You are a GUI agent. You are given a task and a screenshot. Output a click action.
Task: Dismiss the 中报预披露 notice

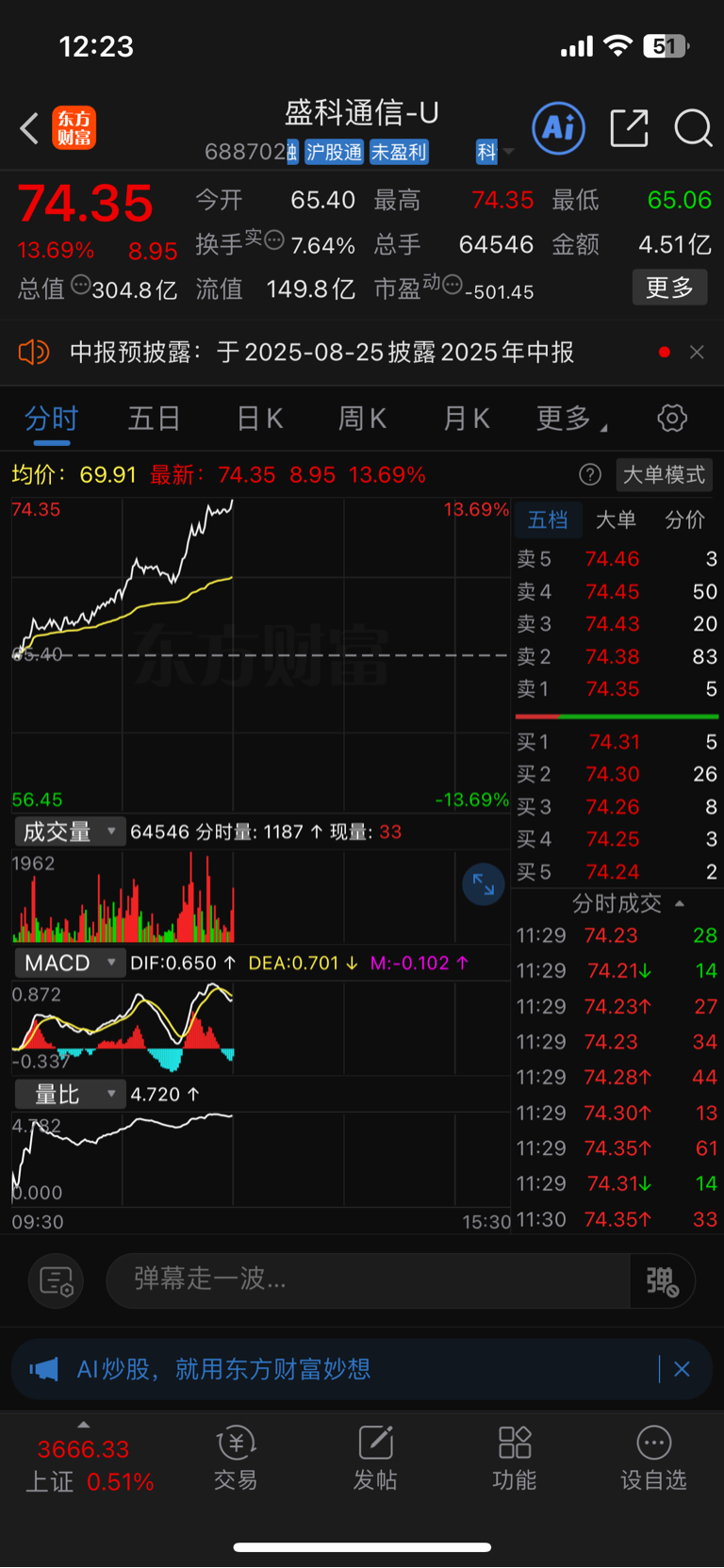(697, 352)
